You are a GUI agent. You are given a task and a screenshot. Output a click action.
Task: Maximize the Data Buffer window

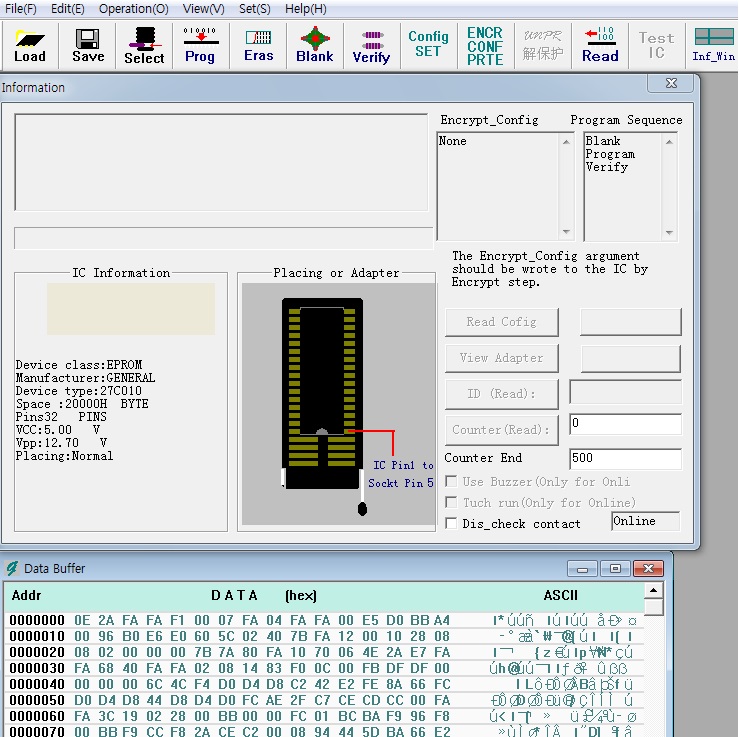(615, 569)
